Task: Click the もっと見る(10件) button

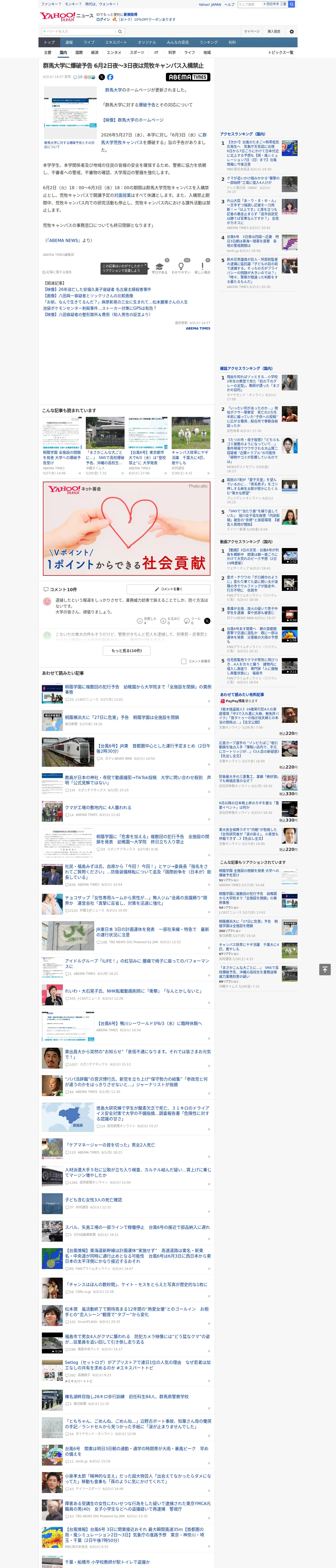Action: click(x=127, y=651)
